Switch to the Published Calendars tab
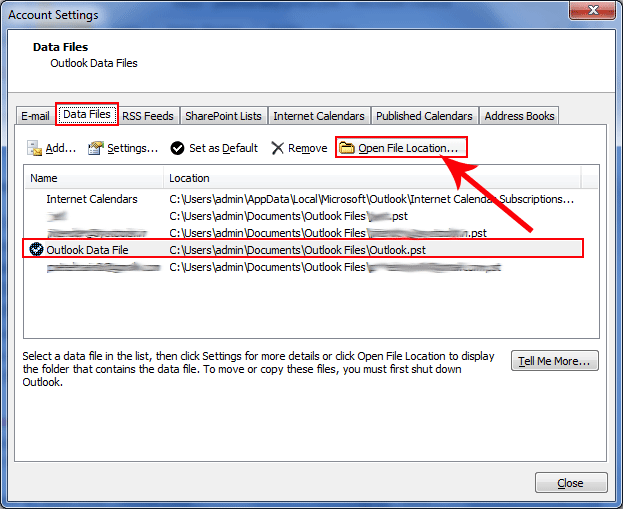Image resolution: width=623 pixels, height=509 pixels. click(424, 116)
